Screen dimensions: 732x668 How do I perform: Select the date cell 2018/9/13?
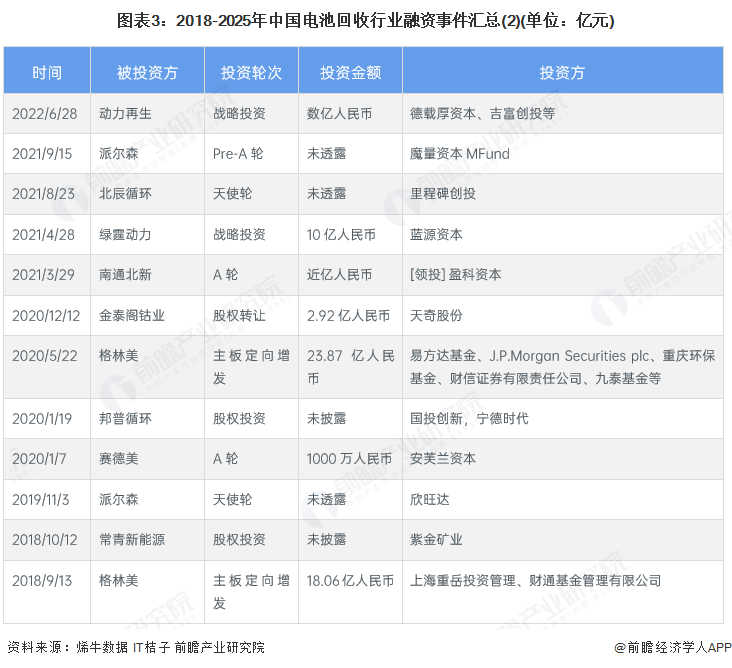[47, 592]
